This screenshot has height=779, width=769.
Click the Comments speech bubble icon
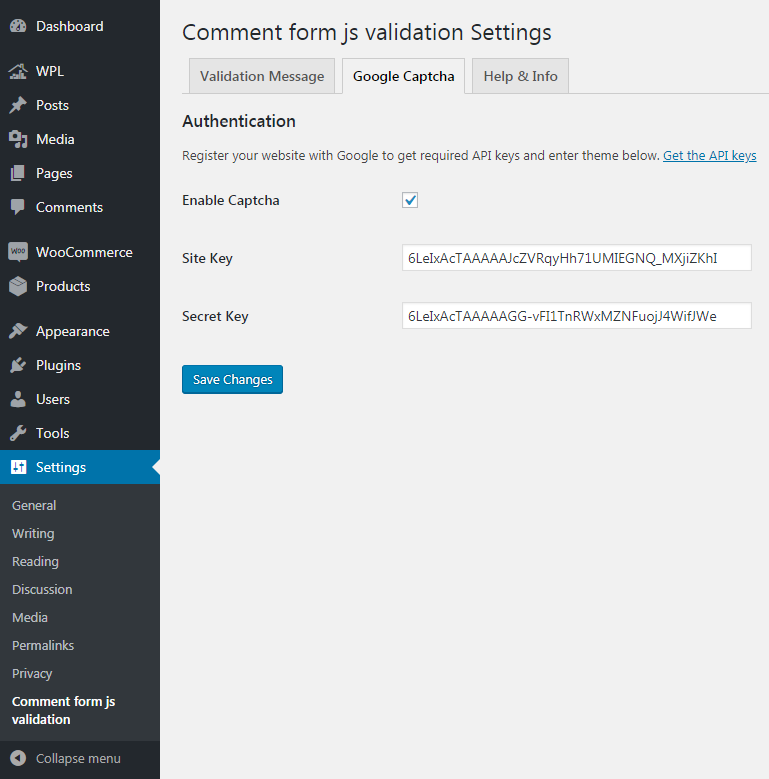(x=18, y=207)
